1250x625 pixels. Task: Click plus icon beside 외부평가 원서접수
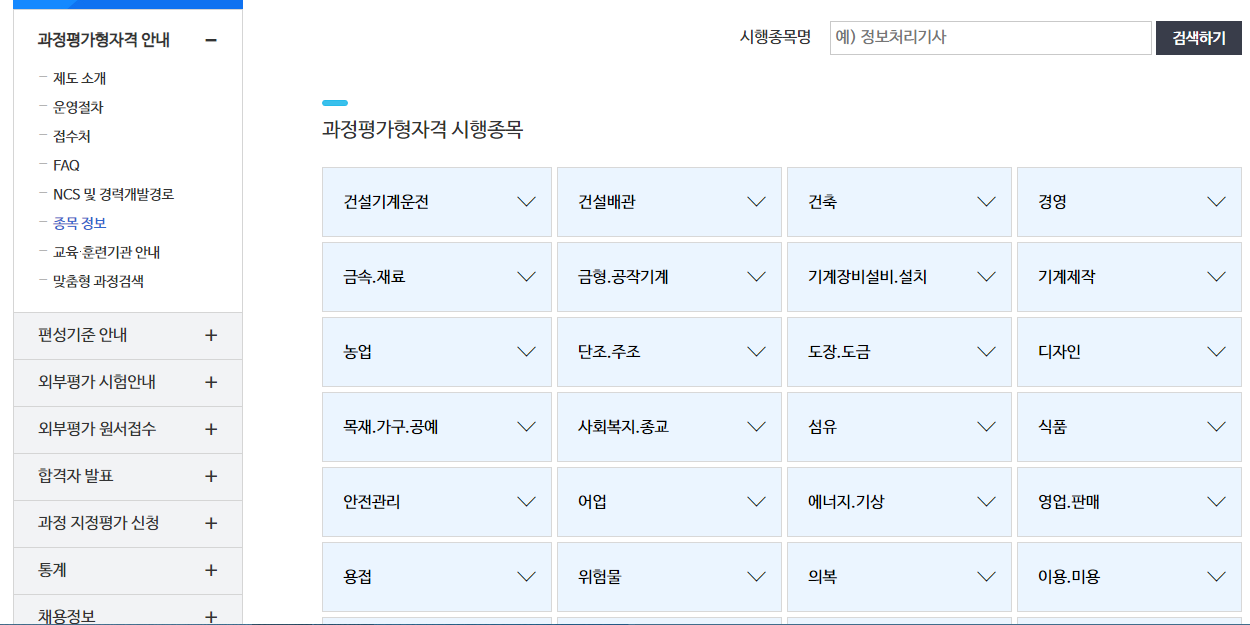211,429
